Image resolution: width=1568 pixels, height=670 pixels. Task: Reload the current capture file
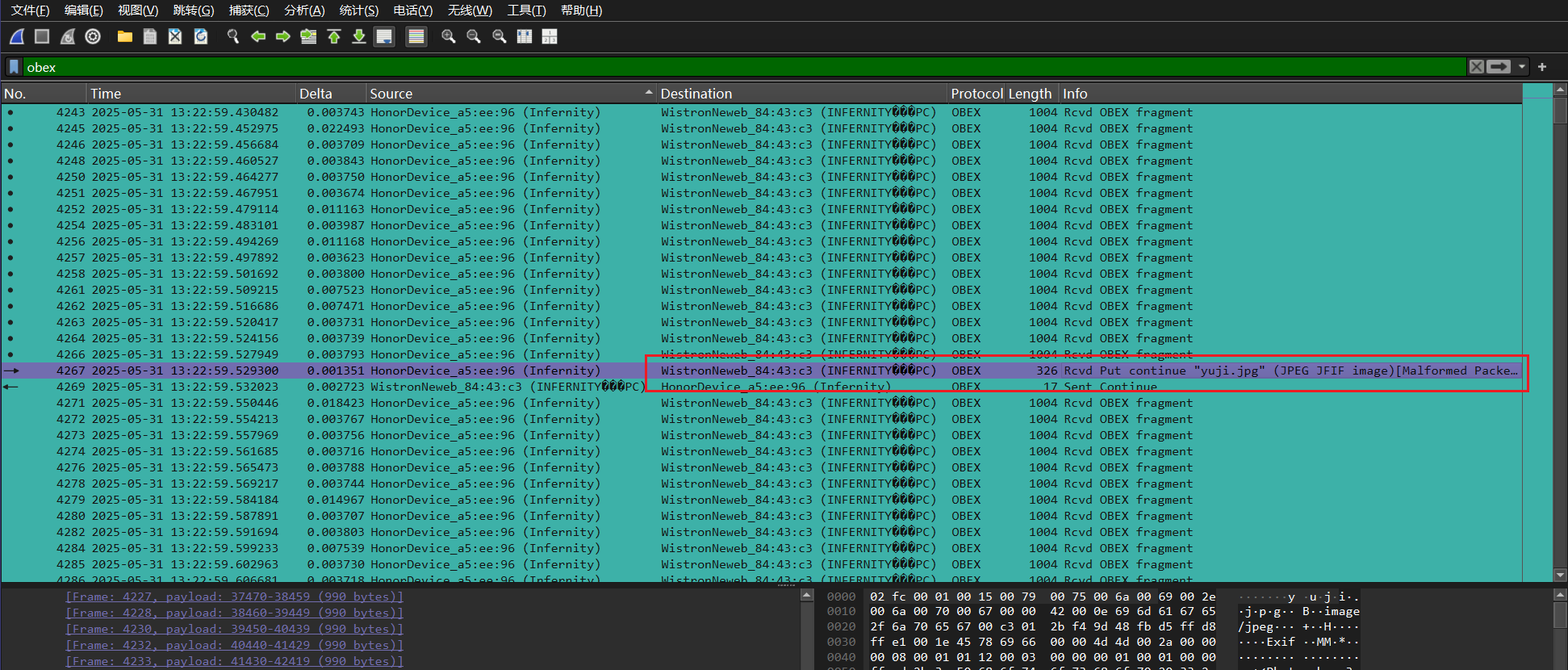point(201,36)
